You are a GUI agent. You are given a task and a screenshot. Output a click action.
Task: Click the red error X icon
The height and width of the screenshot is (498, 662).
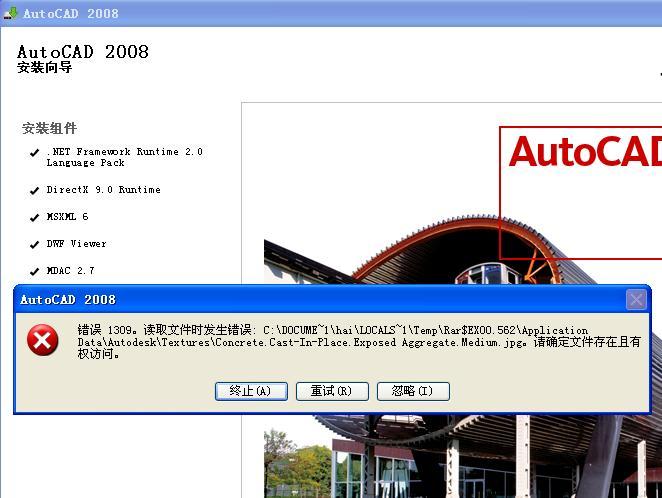pos(43,340)
